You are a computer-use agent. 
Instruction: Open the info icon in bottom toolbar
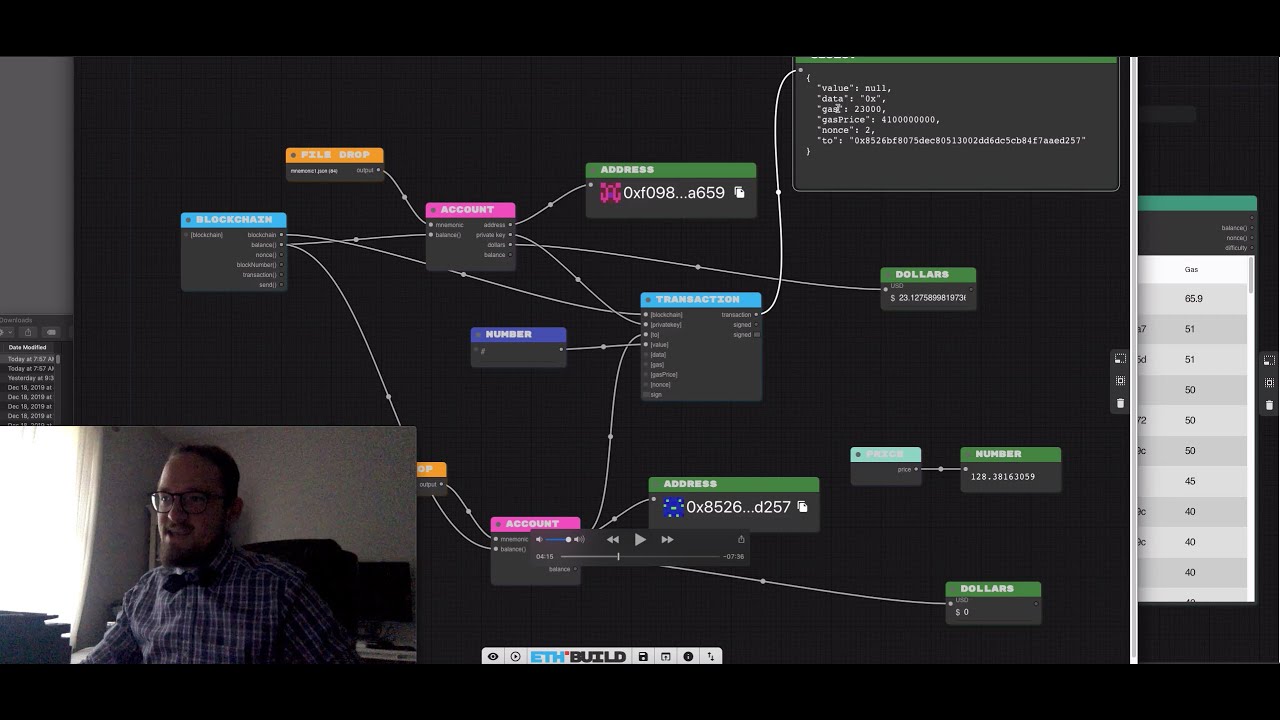coord(688,657)
